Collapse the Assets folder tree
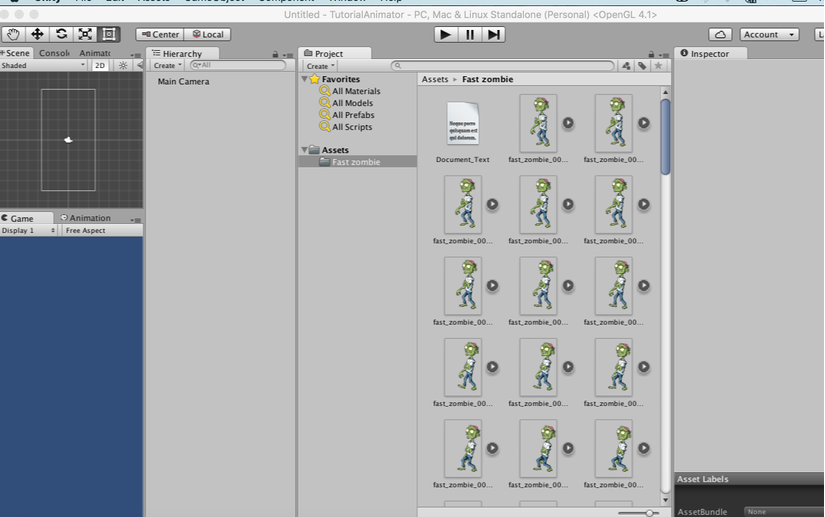The image size is (825, 517). [304, 150]
